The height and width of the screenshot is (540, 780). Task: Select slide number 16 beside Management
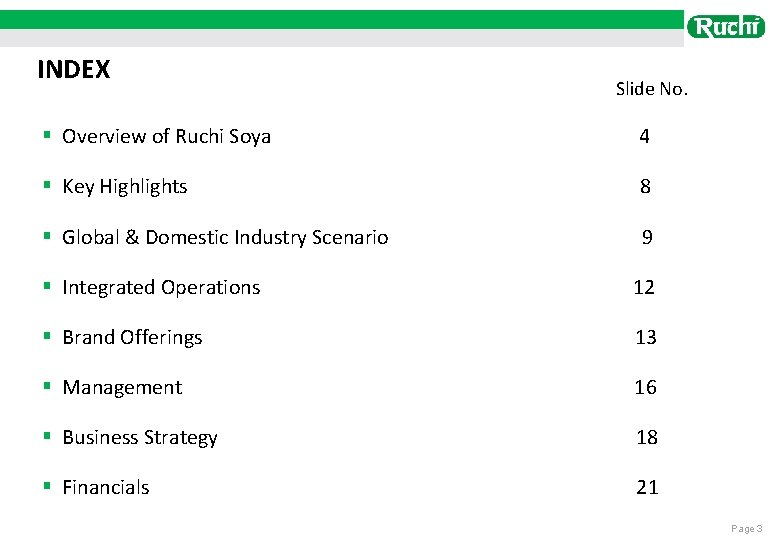pos(646,388)
